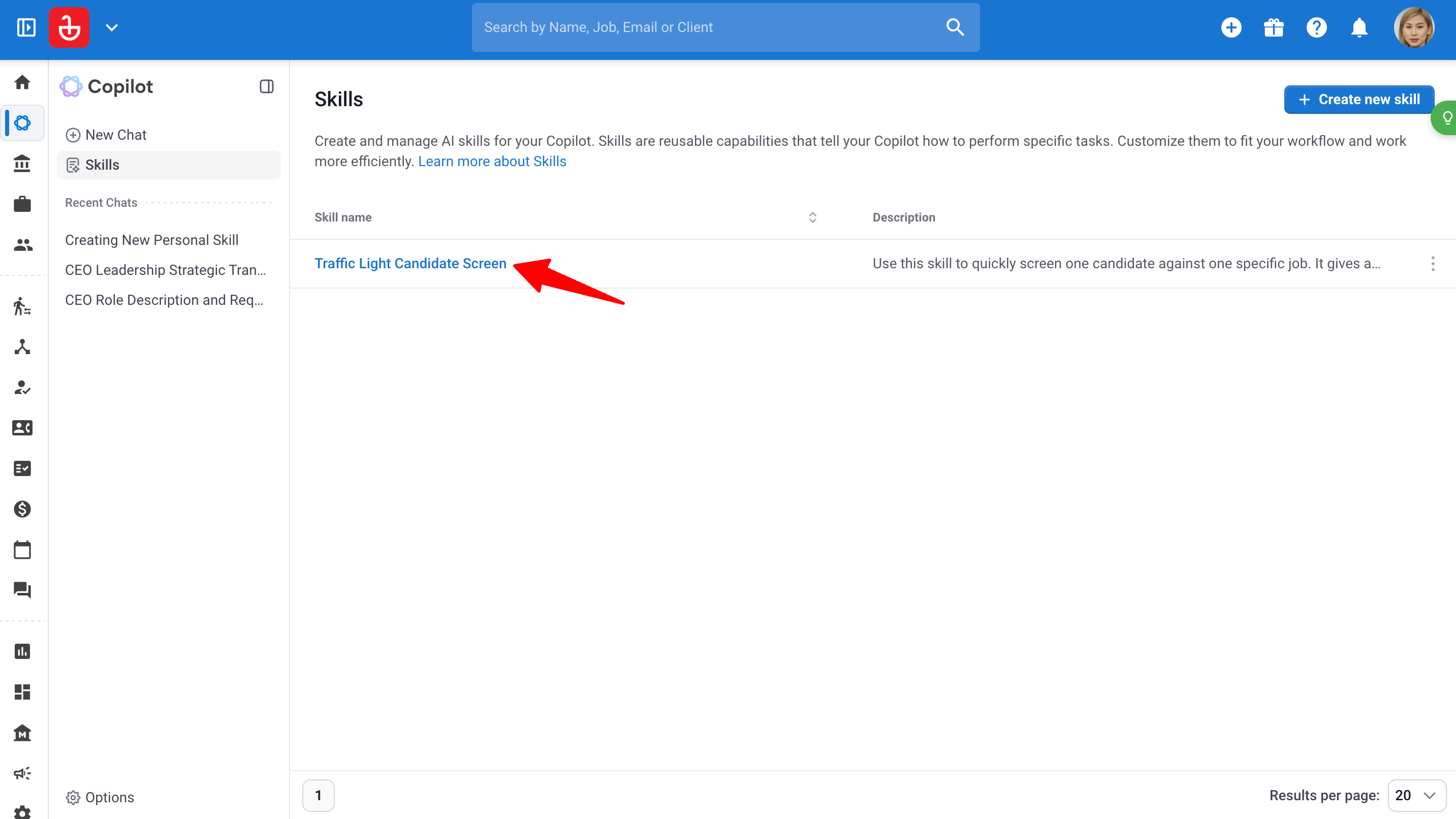Collapse the Copilot panel
The height and width of the screenshot is (819, 1456).
266,86
